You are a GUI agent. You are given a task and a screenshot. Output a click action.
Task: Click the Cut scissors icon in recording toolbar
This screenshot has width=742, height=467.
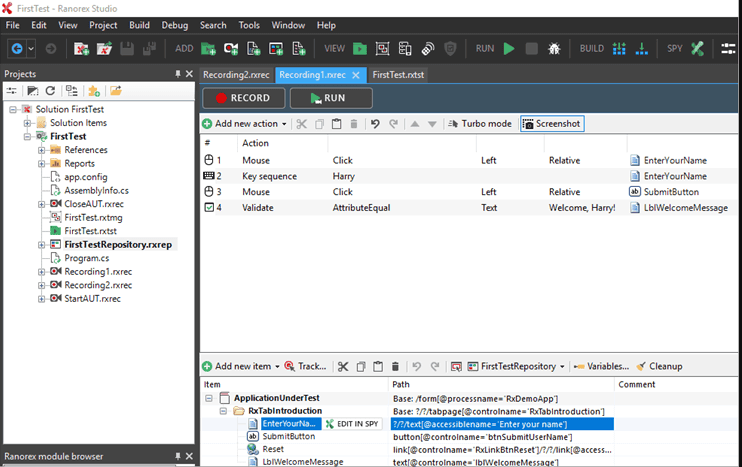tap(301, 124)
